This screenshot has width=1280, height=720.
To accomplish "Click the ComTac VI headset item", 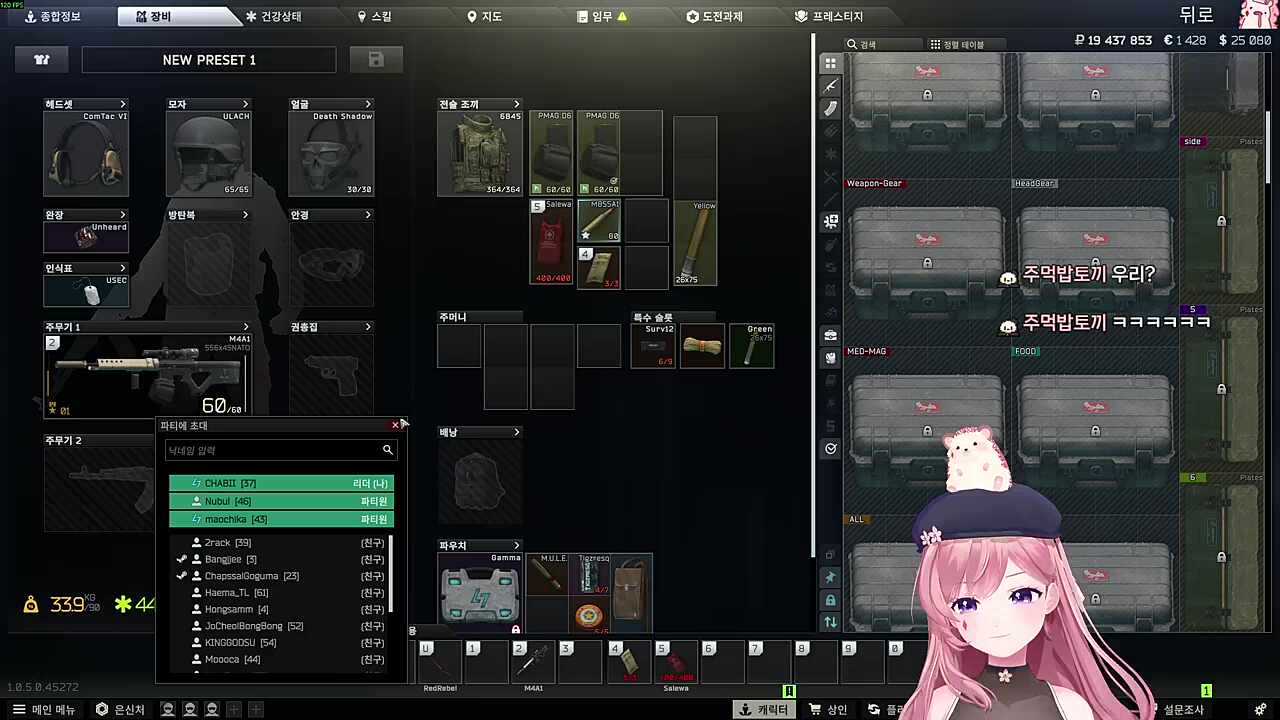I will click(x=86, y=153).
